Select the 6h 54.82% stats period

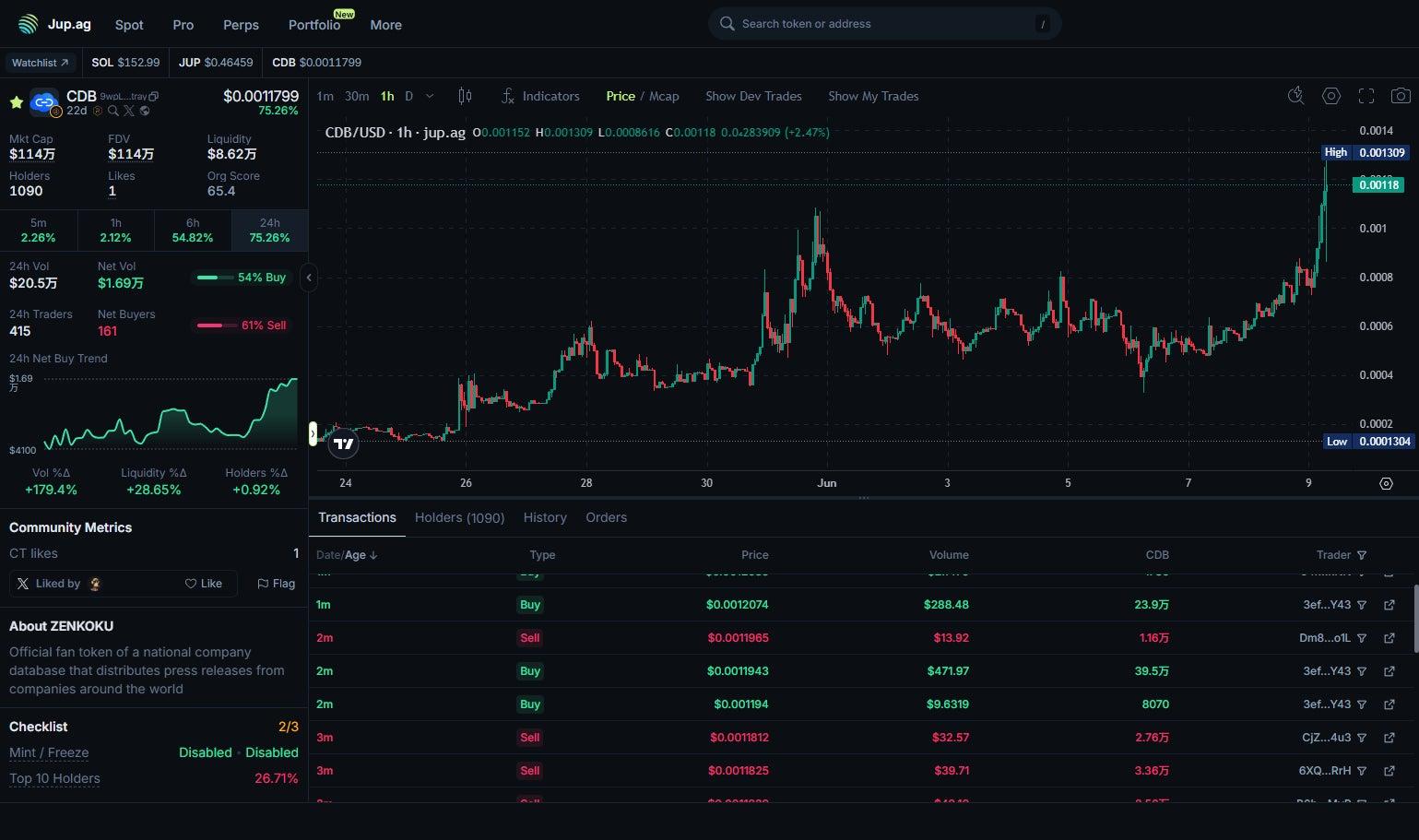click(x=193, y=231)
